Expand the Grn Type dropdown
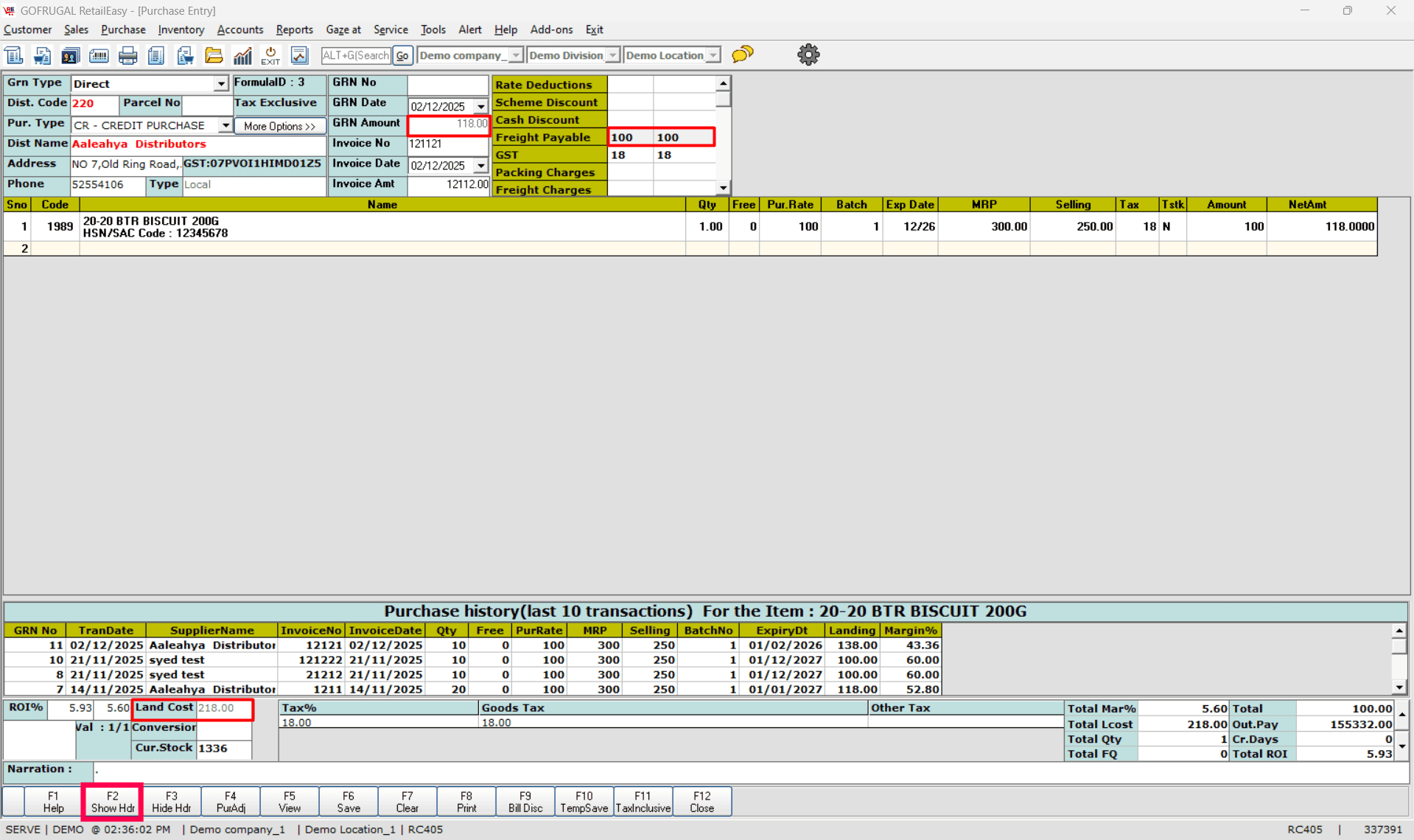This screenshot has height=840, width=1414. 221,84
